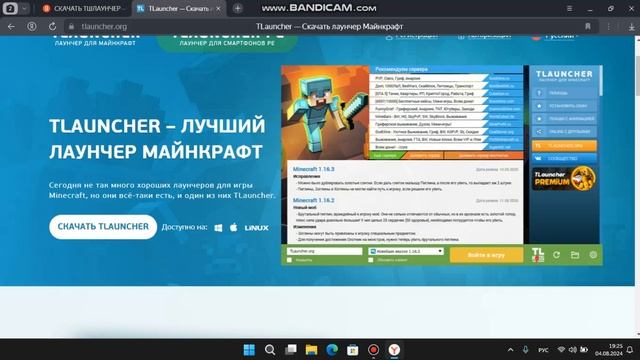Open the Bandicam recorder taskbar icon

[373, 350]
